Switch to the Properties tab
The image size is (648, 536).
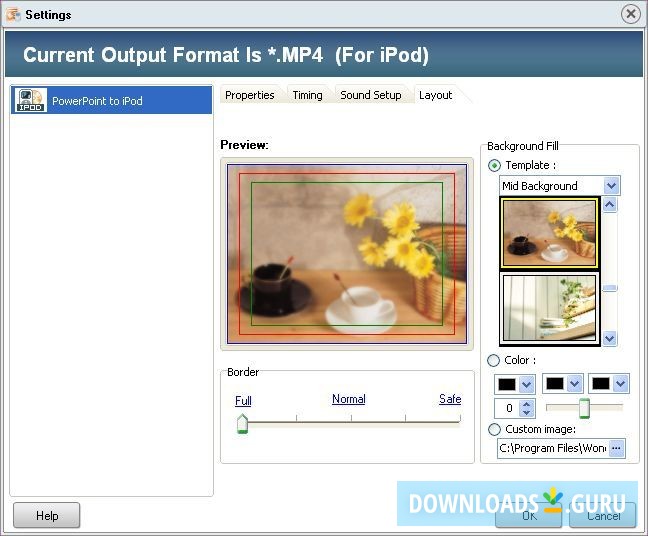(x=250, y=95)
